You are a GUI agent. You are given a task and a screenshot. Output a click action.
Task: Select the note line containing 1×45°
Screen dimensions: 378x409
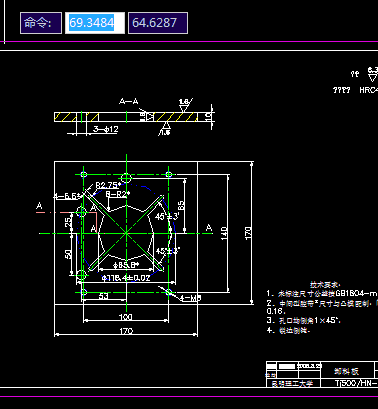pos(304,321)
